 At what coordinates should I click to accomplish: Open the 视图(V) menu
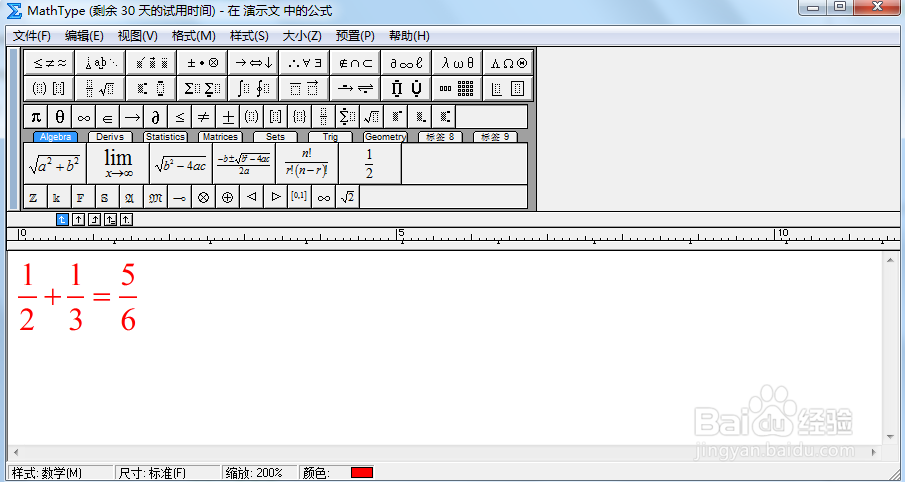click(x=137, y=36)
